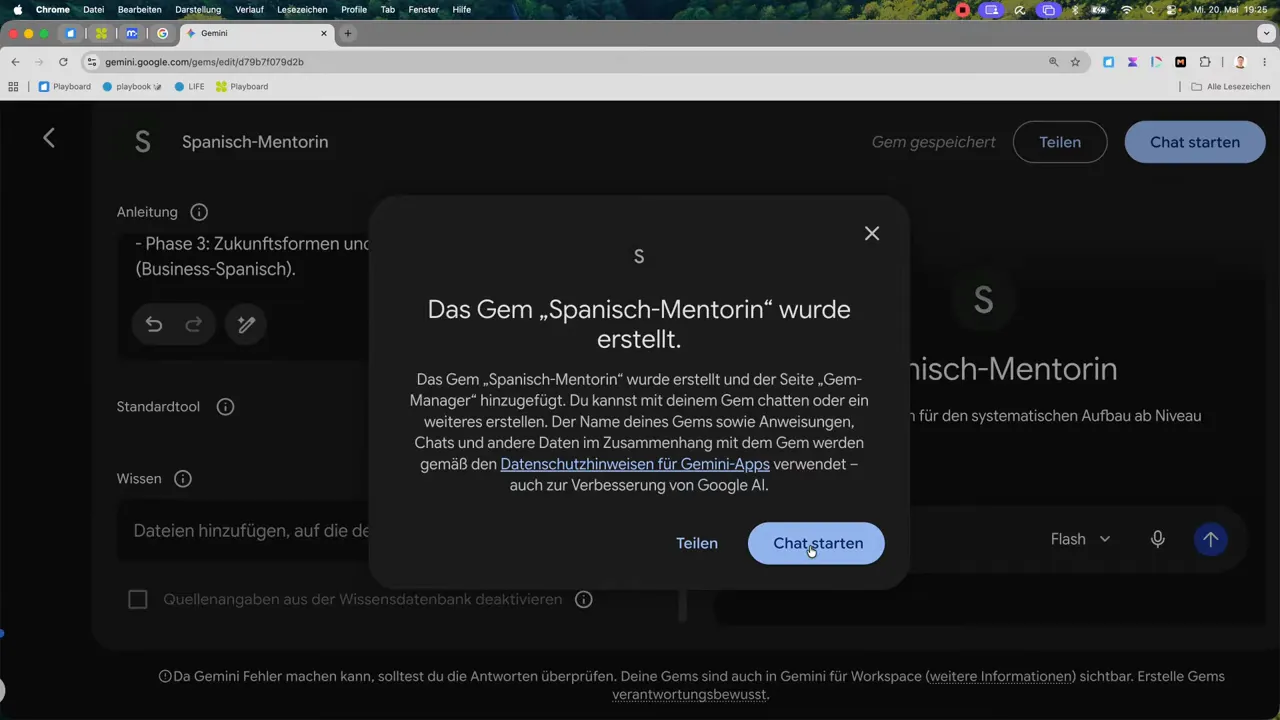Open Alle Lesezeichen folder
The width and height of the screenshot is (1280, 720).
point(1230,87)
